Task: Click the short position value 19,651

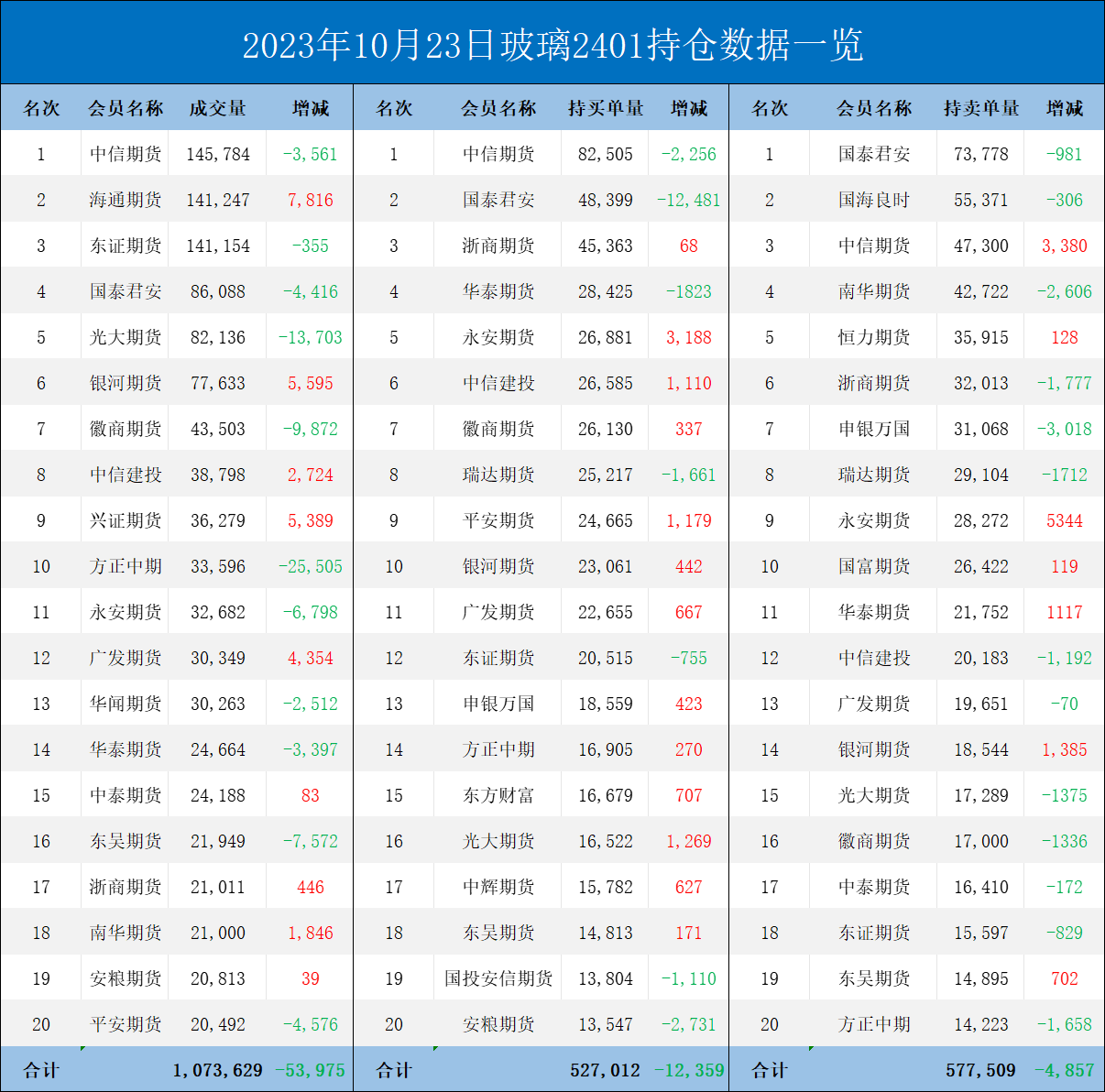Action: pos(981,704)
